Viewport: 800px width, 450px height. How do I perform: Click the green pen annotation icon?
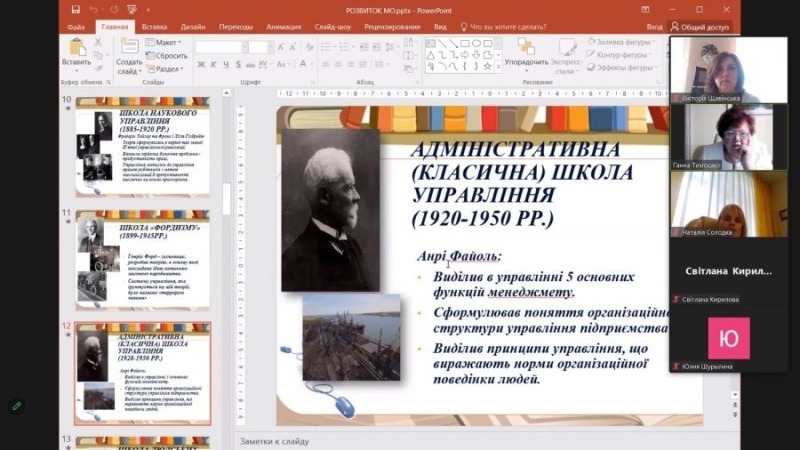point(16,406)
